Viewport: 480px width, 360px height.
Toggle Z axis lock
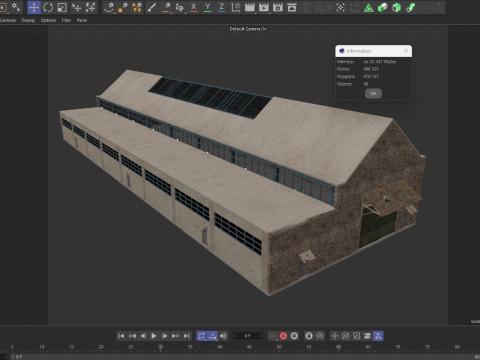click(221, 7)
